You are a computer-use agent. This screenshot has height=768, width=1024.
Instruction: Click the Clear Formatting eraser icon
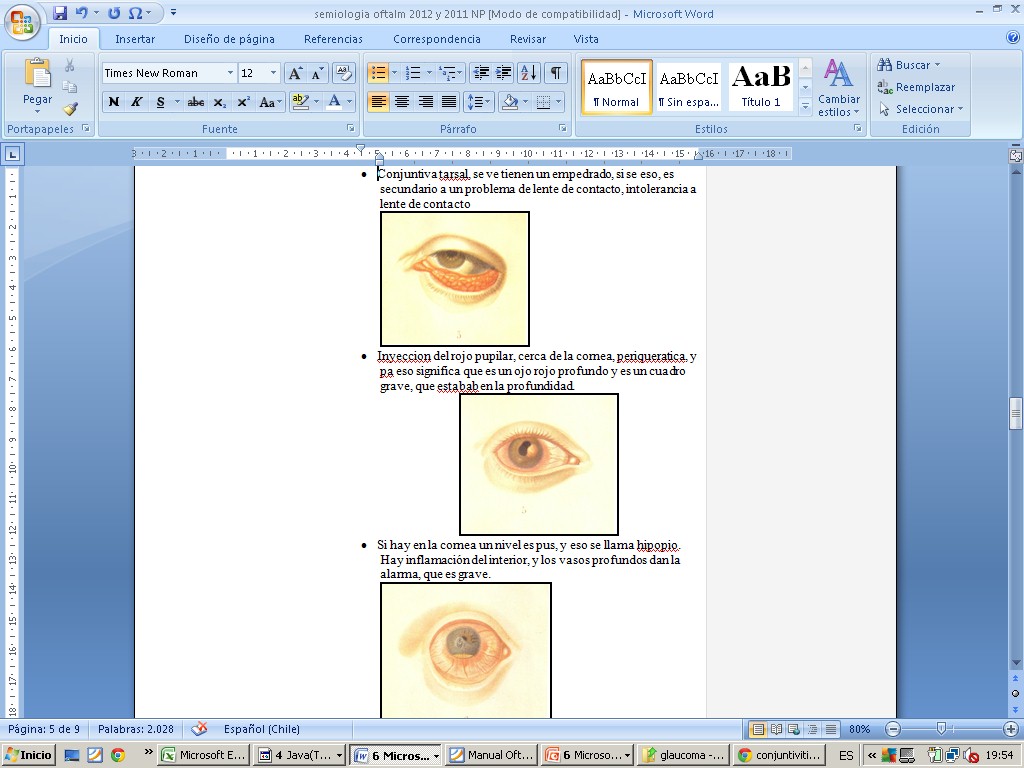[x=343, y=73]
